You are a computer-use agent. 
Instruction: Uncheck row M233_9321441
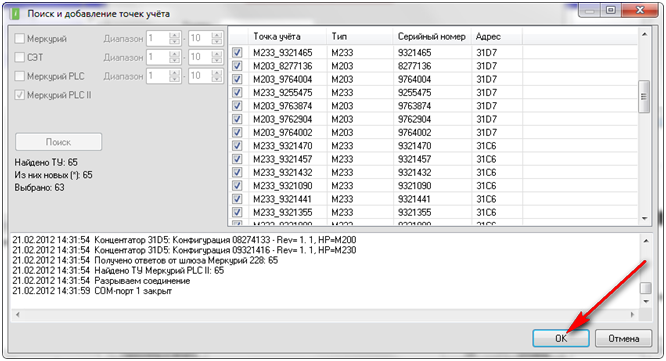pyautogui.click(x=237, y=199)
